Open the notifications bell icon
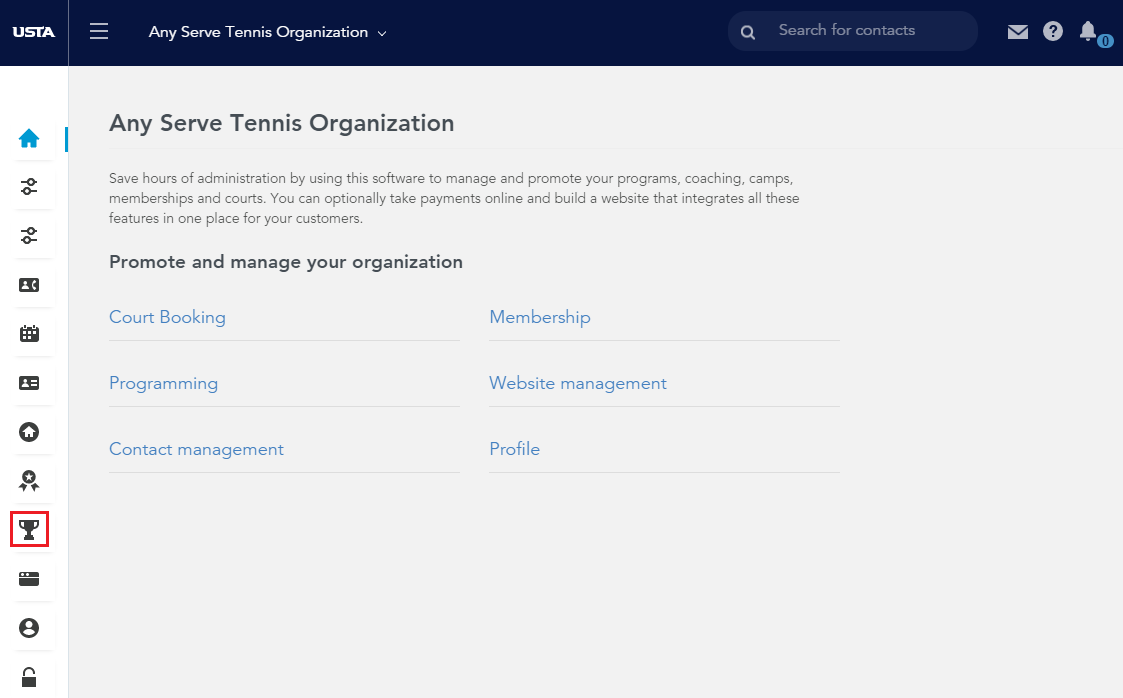Image resolution: width=1123 pixels, height=698 pixels. click(x=1088, y=31)
